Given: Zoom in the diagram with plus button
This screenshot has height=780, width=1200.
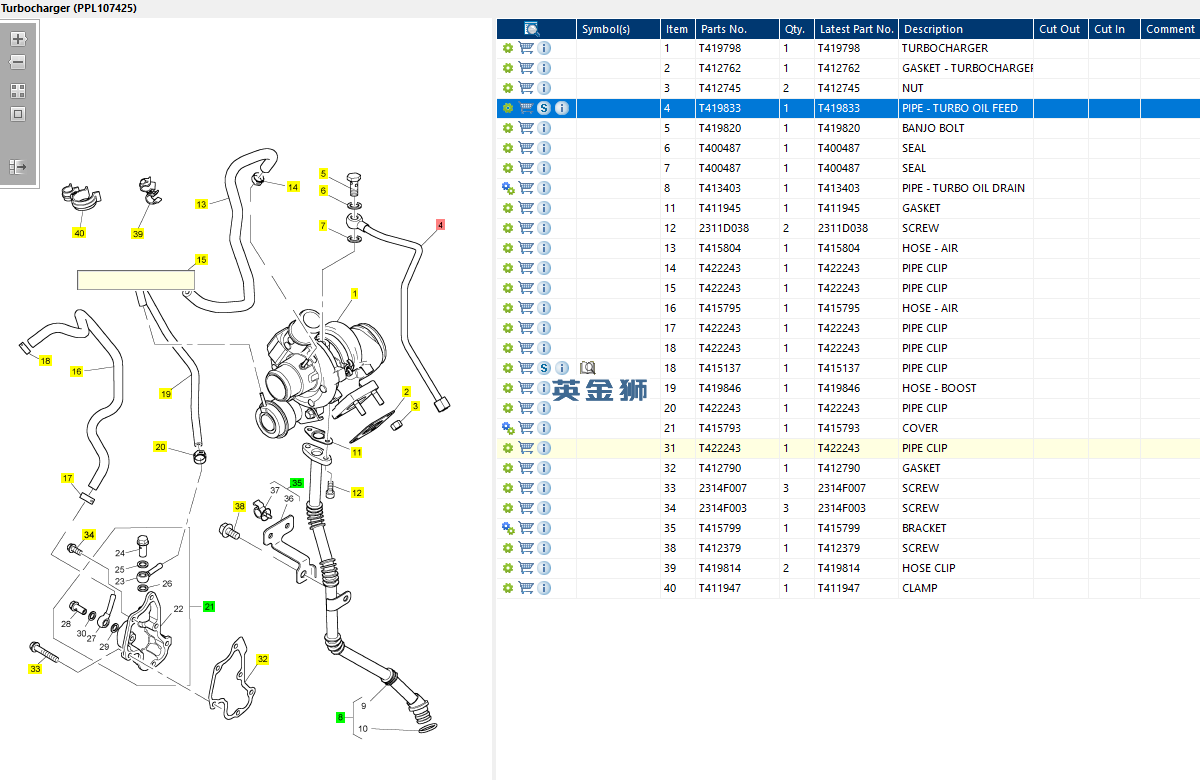Looking at the screenshot, I should point(18,39).
